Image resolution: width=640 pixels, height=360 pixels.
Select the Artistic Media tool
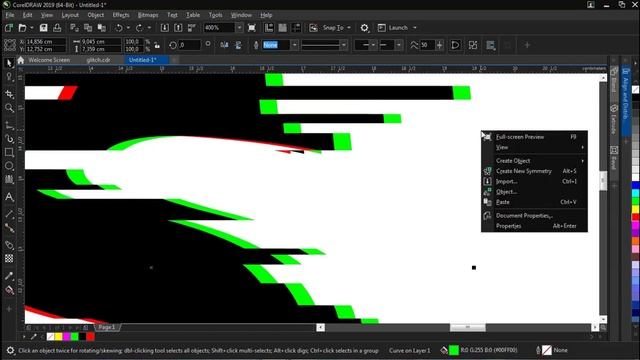[9, 139]
